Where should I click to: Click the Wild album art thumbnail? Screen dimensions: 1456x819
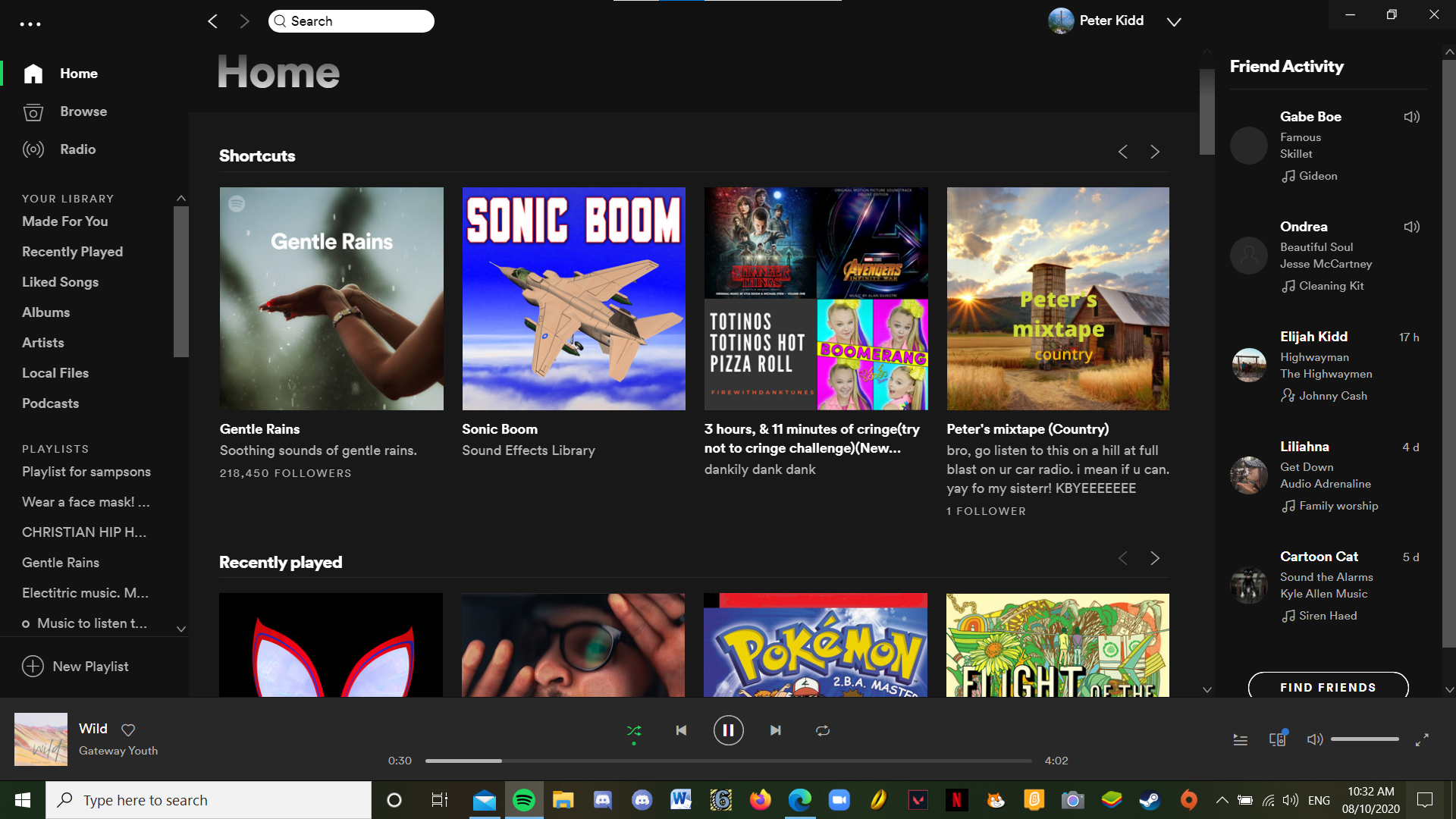click(x=41, y=739)
